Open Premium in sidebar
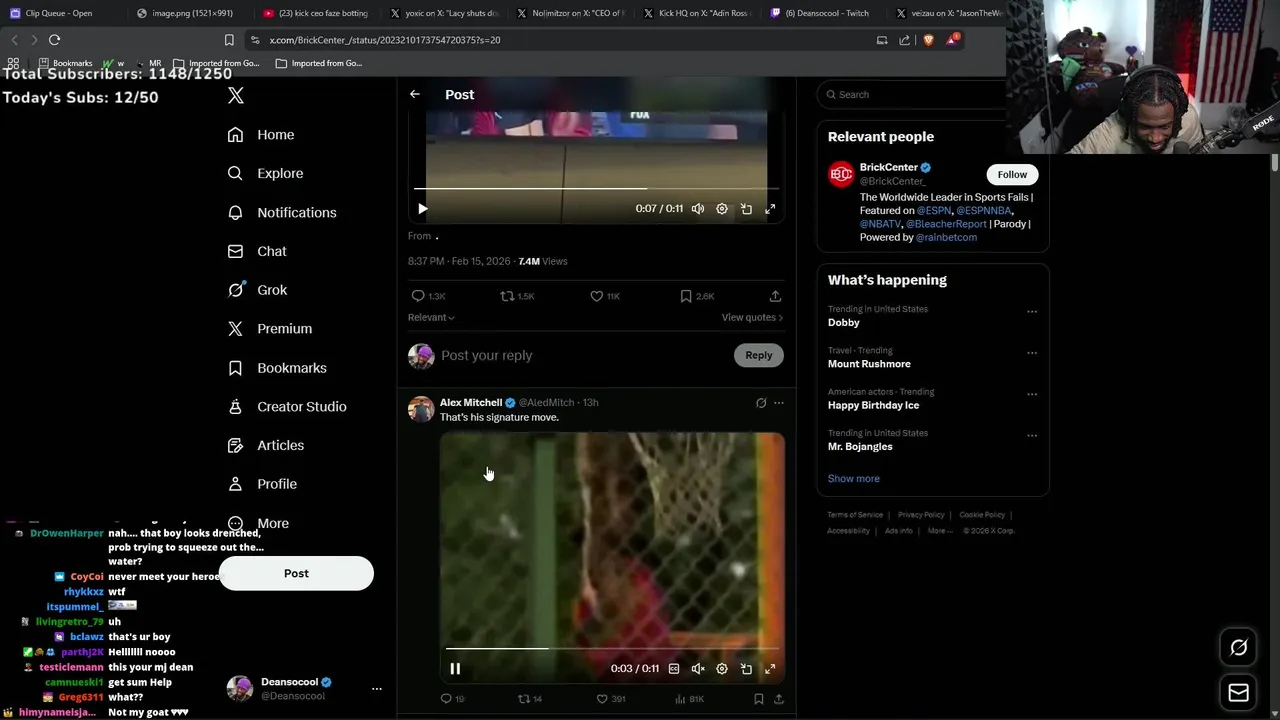This screenshot has width=1280, height=720. (270, 328)
